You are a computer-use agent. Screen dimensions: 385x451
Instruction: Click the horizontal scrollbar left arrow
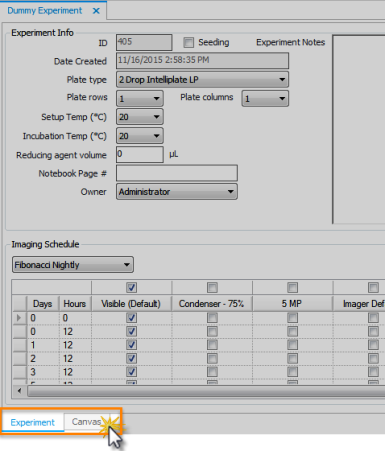tap(19, 391)
